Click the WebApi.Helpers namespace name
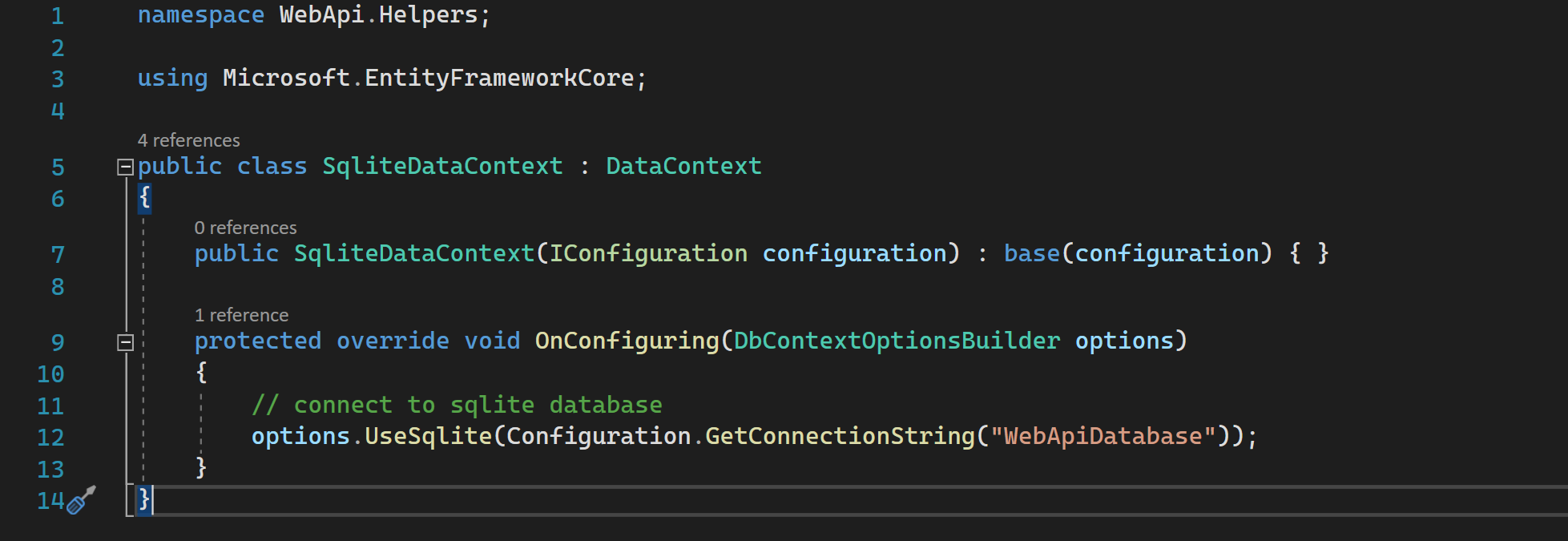This screenshot has width=1568, height=541. click(x=377, y=14)
